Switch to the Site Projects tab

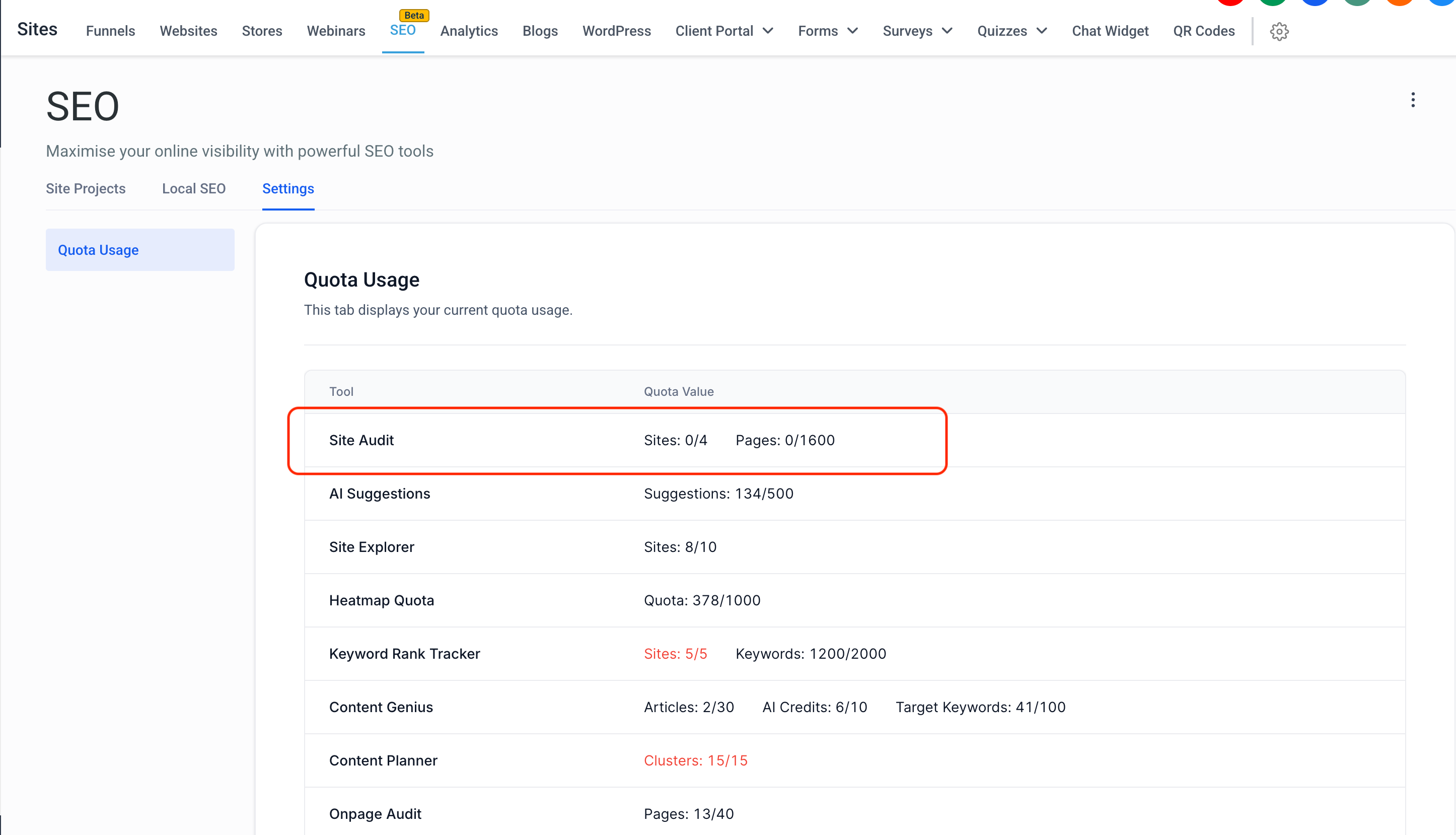tap(86, 189)
